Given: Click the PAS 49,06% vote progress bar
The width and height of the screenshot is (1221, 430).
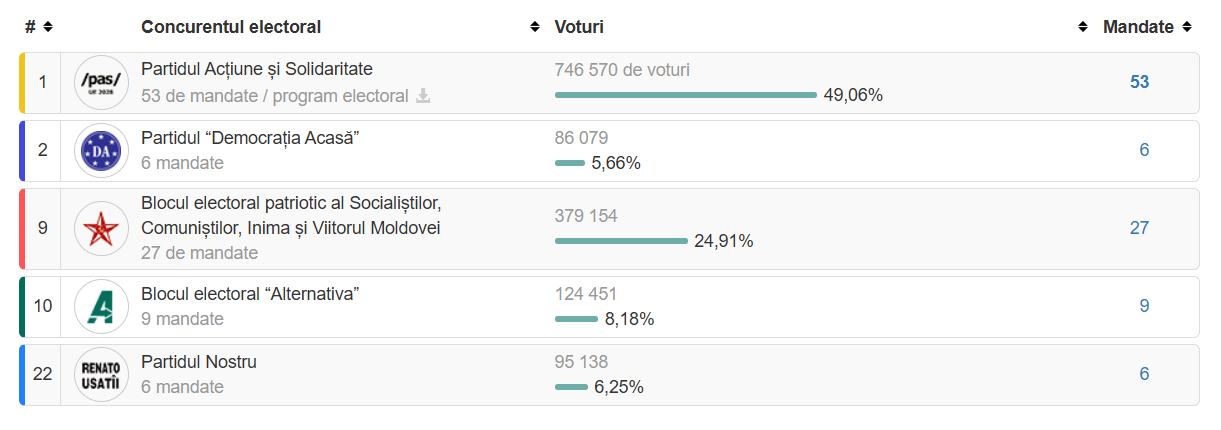Looking at the screenshot, I should (685, 95).
